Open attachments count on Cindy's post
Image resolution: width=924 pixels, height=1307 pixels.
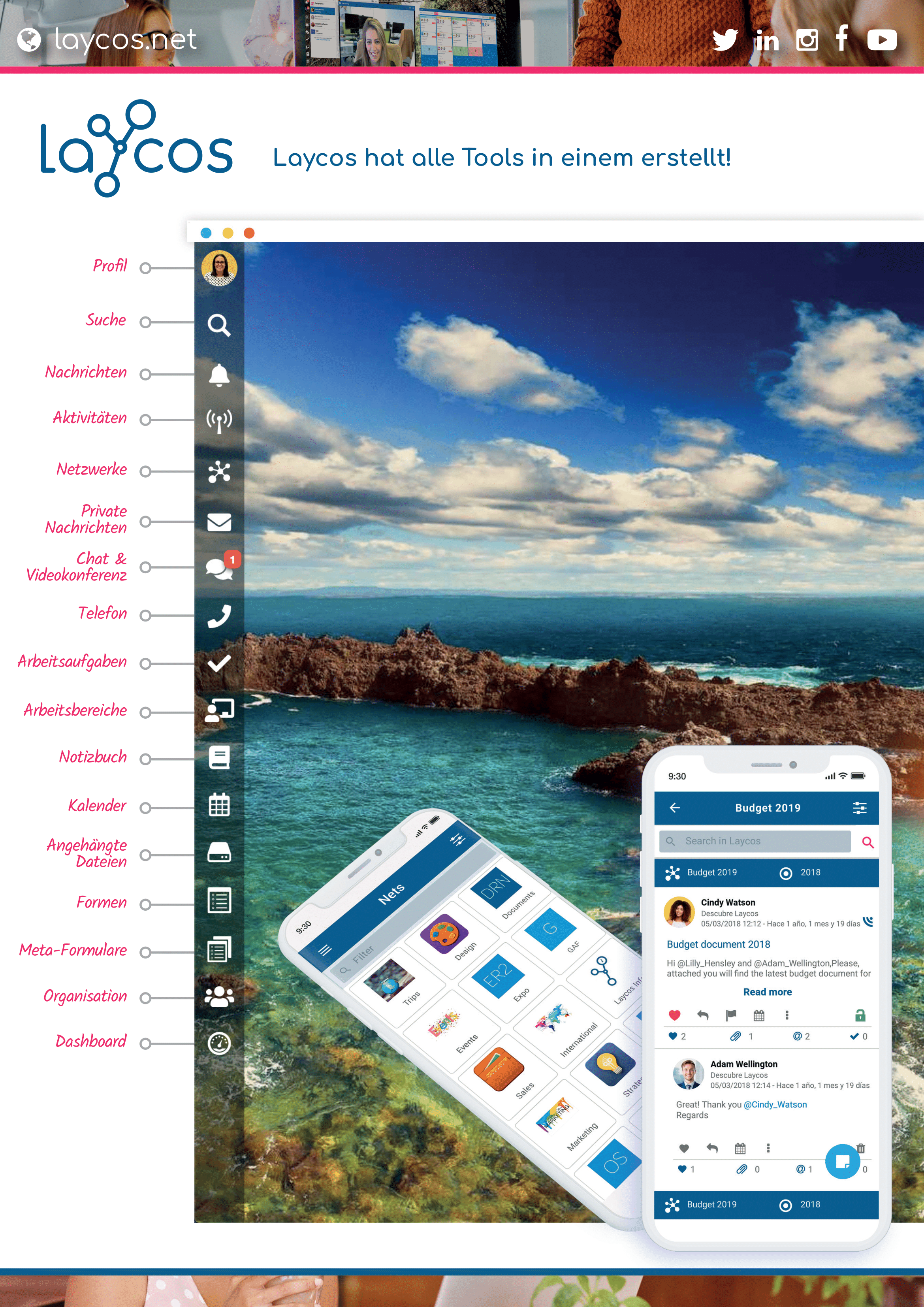pyautogui.click(x=742, y=1037)
